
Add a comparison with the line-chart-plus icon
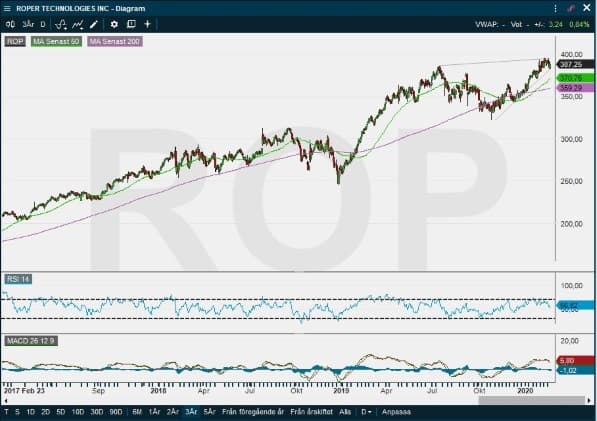click(x=78, y=24)
